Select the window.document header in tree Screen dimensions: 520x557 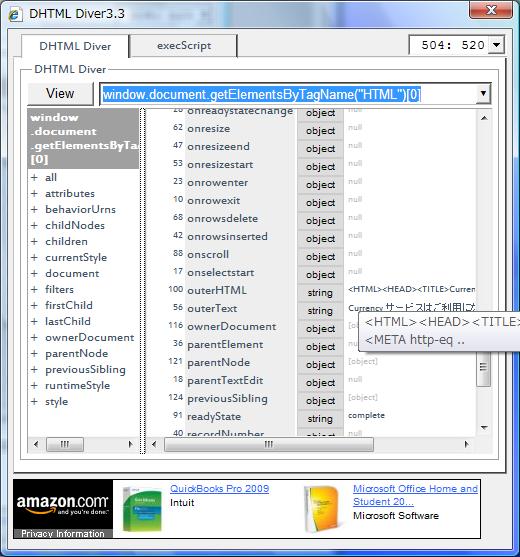tap(83, 139)
